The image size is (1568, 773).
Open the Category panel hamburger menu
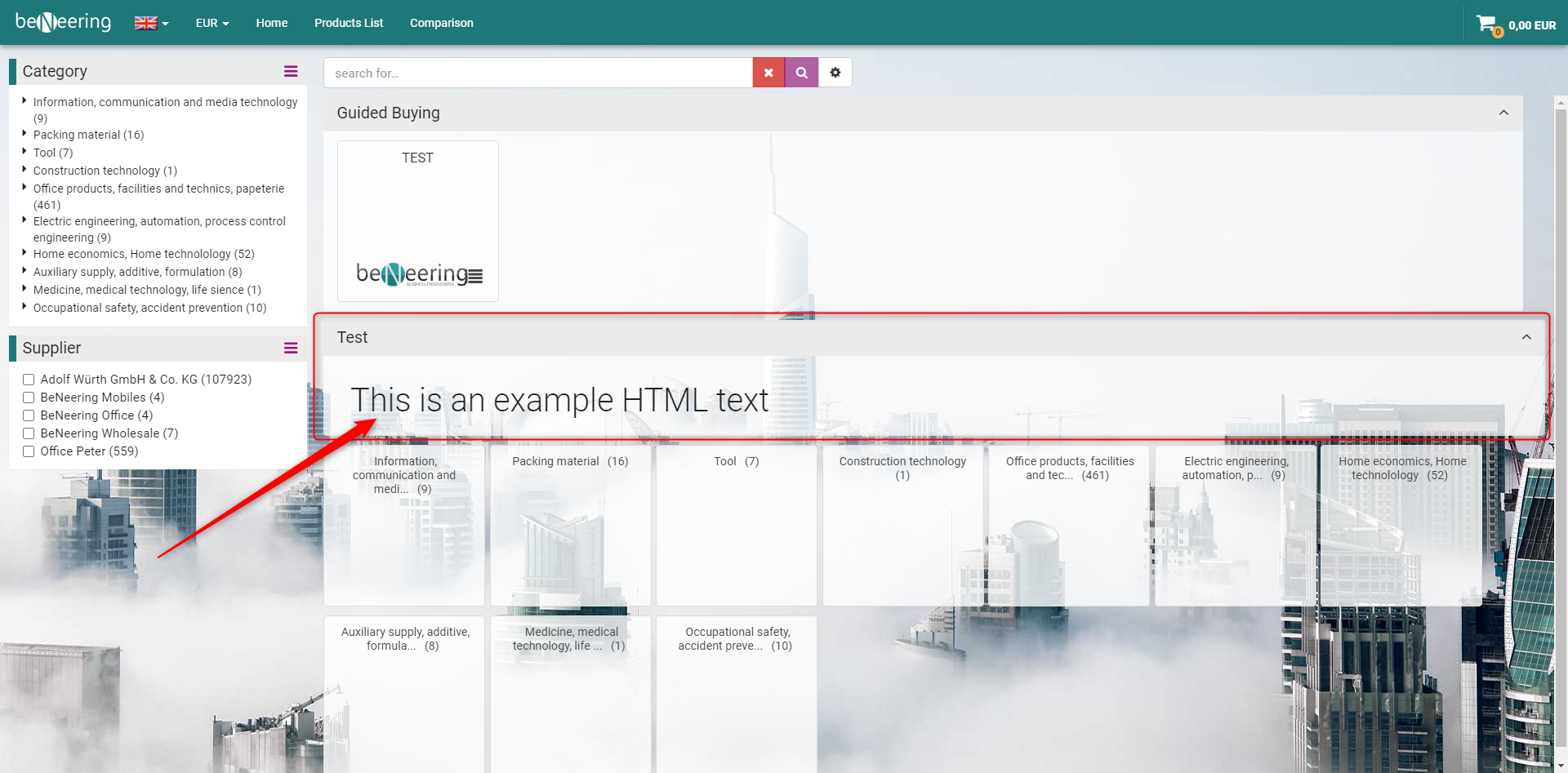click(291, 71)
